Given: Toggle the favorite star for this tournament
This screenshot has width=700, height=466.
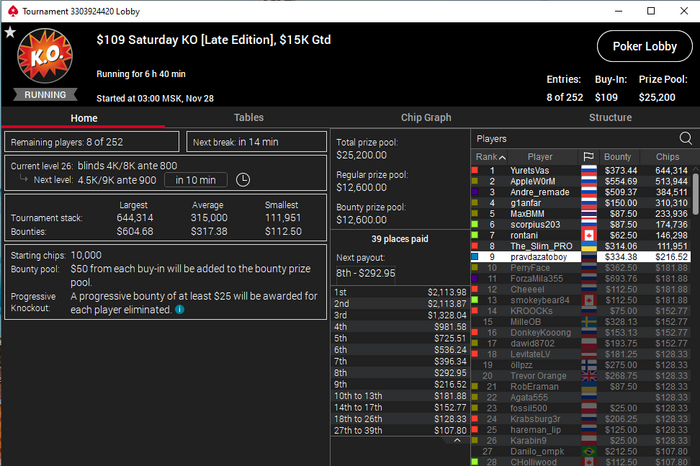Looking at the screenshot, I should [10, 32].
